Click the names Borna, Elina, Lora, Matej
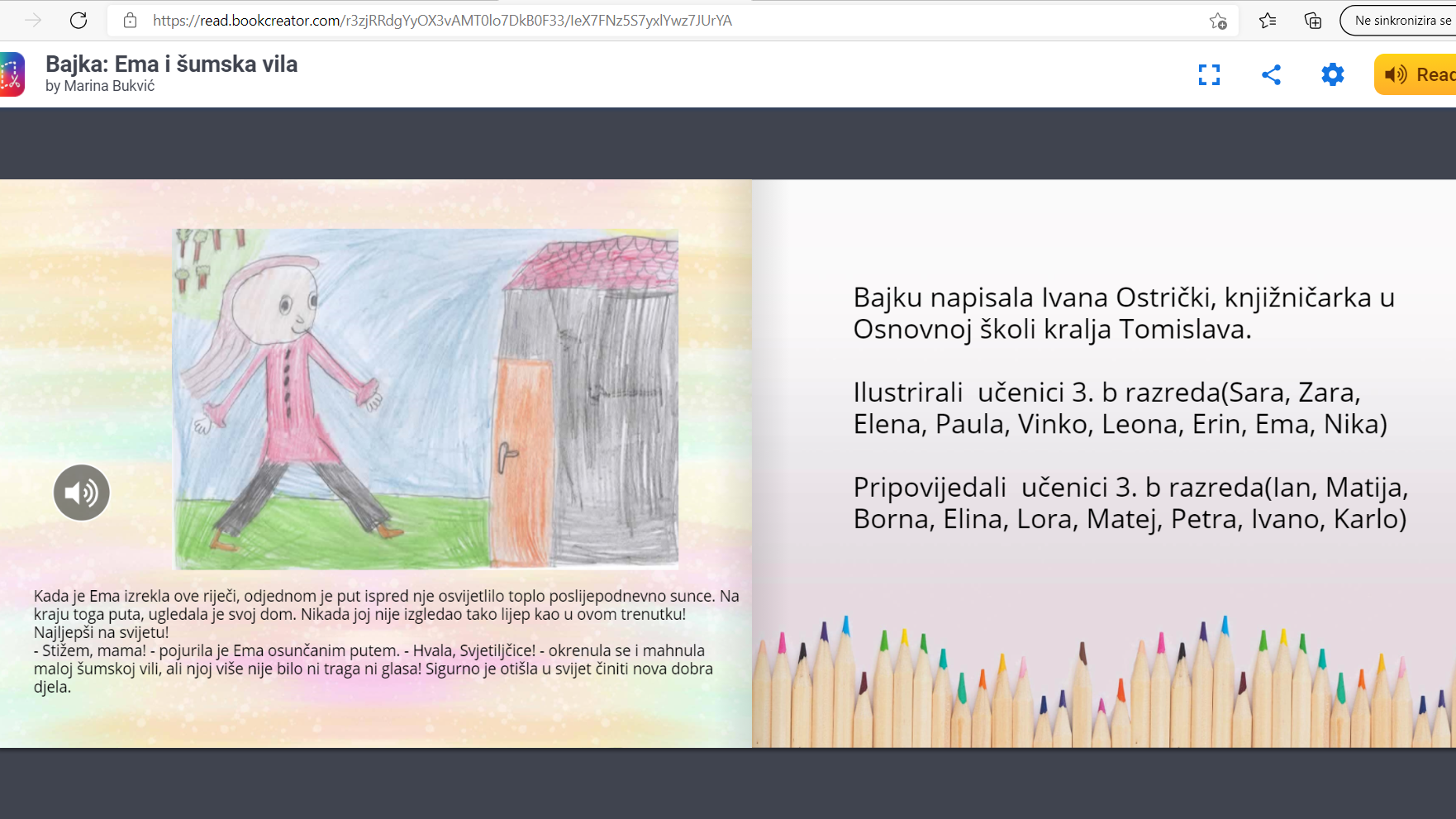 tap(1006, 519)
